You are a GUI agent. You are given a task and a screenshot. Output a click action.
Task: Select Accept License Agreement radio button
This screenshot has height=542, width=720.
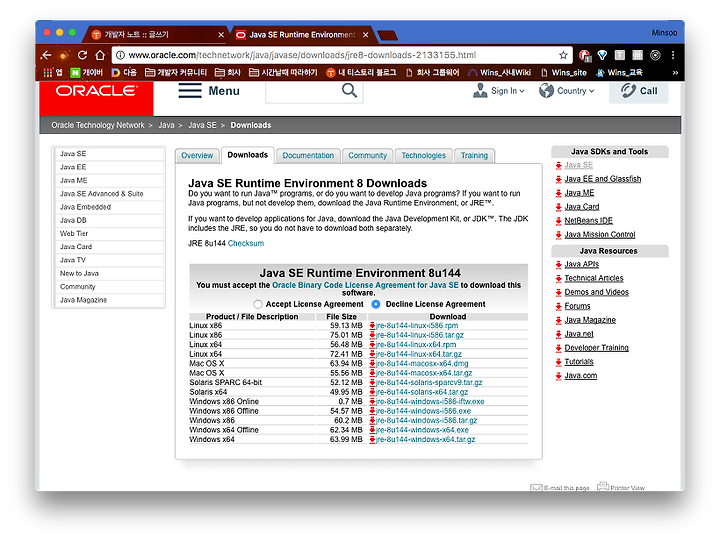[258, 305]
